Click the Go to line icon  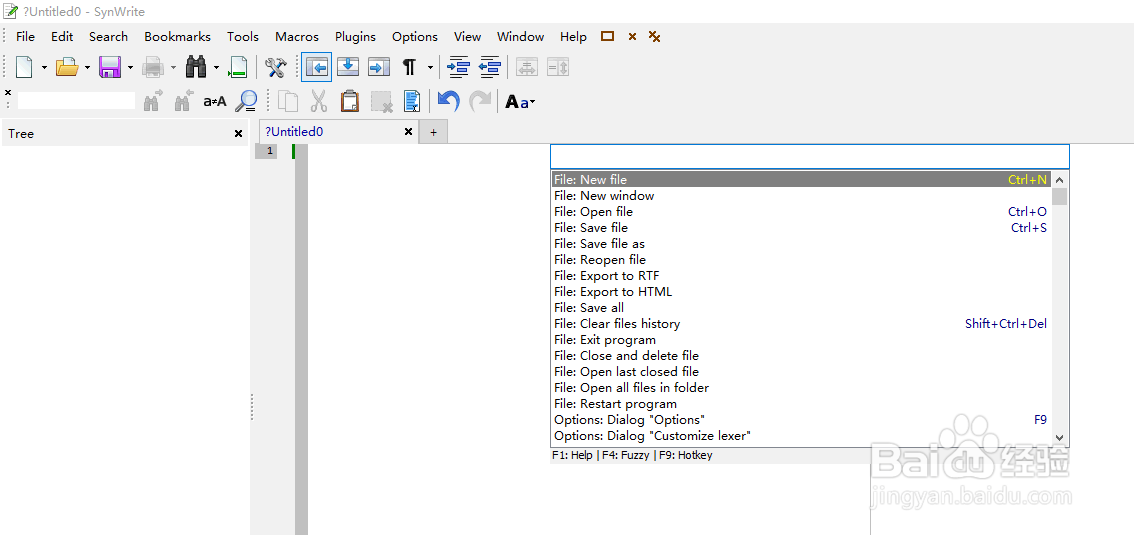[x=238, y=67]
